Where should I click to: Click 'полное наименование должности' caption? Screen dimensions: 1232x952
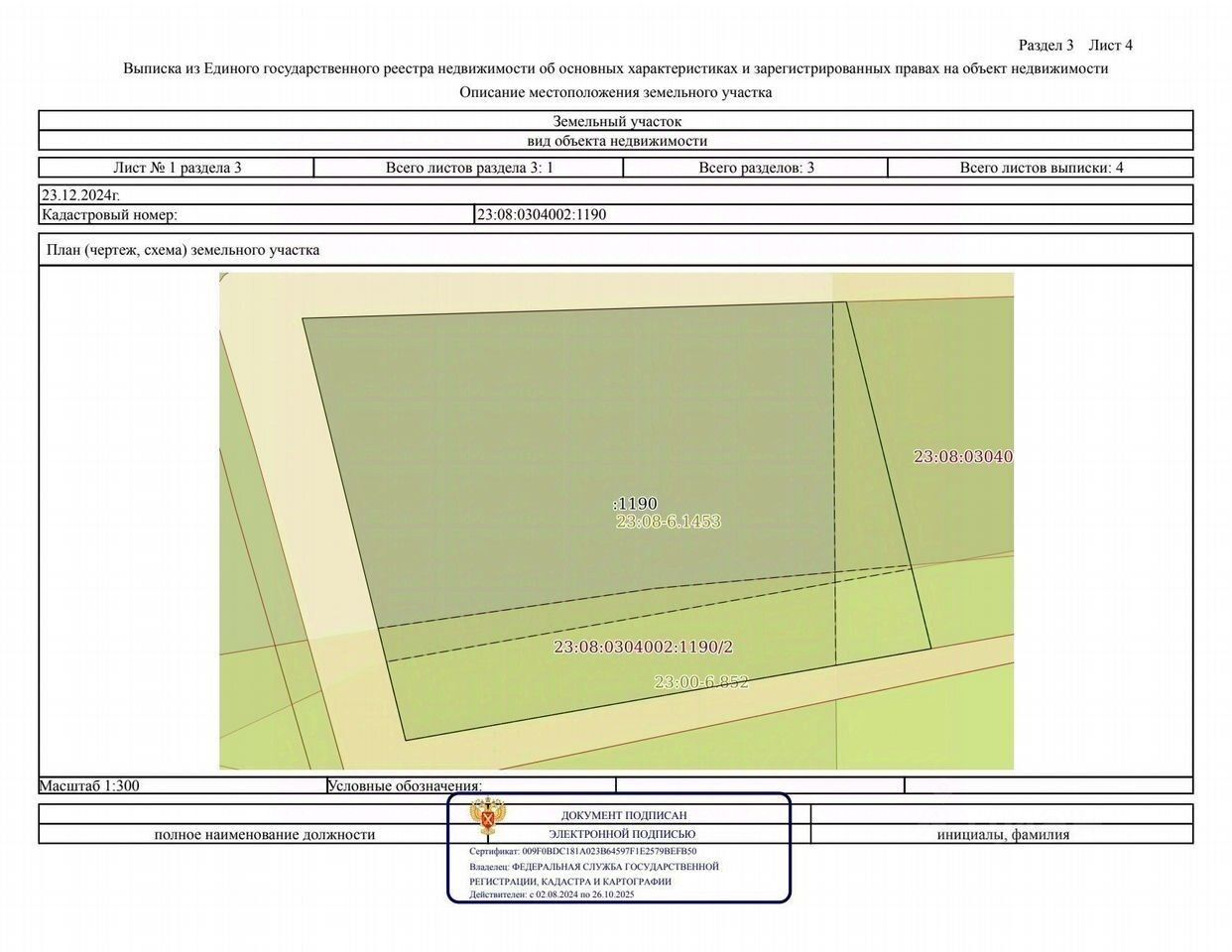click(x=265, y=834)
